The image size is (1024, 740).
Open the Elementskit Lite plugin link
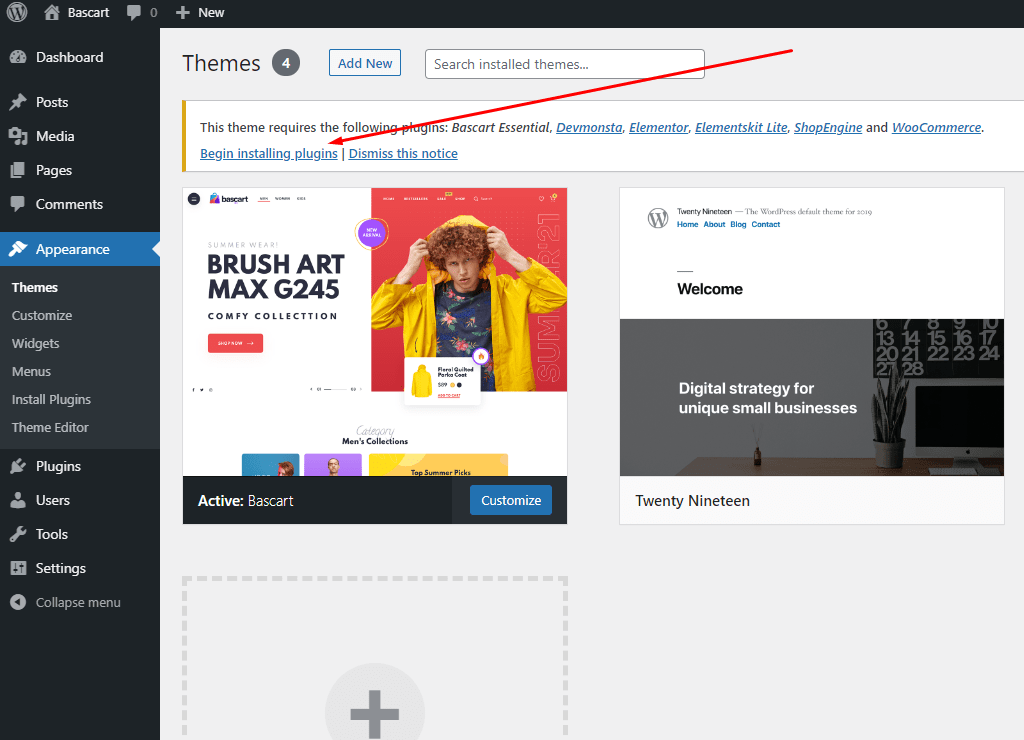click(741, 127)
